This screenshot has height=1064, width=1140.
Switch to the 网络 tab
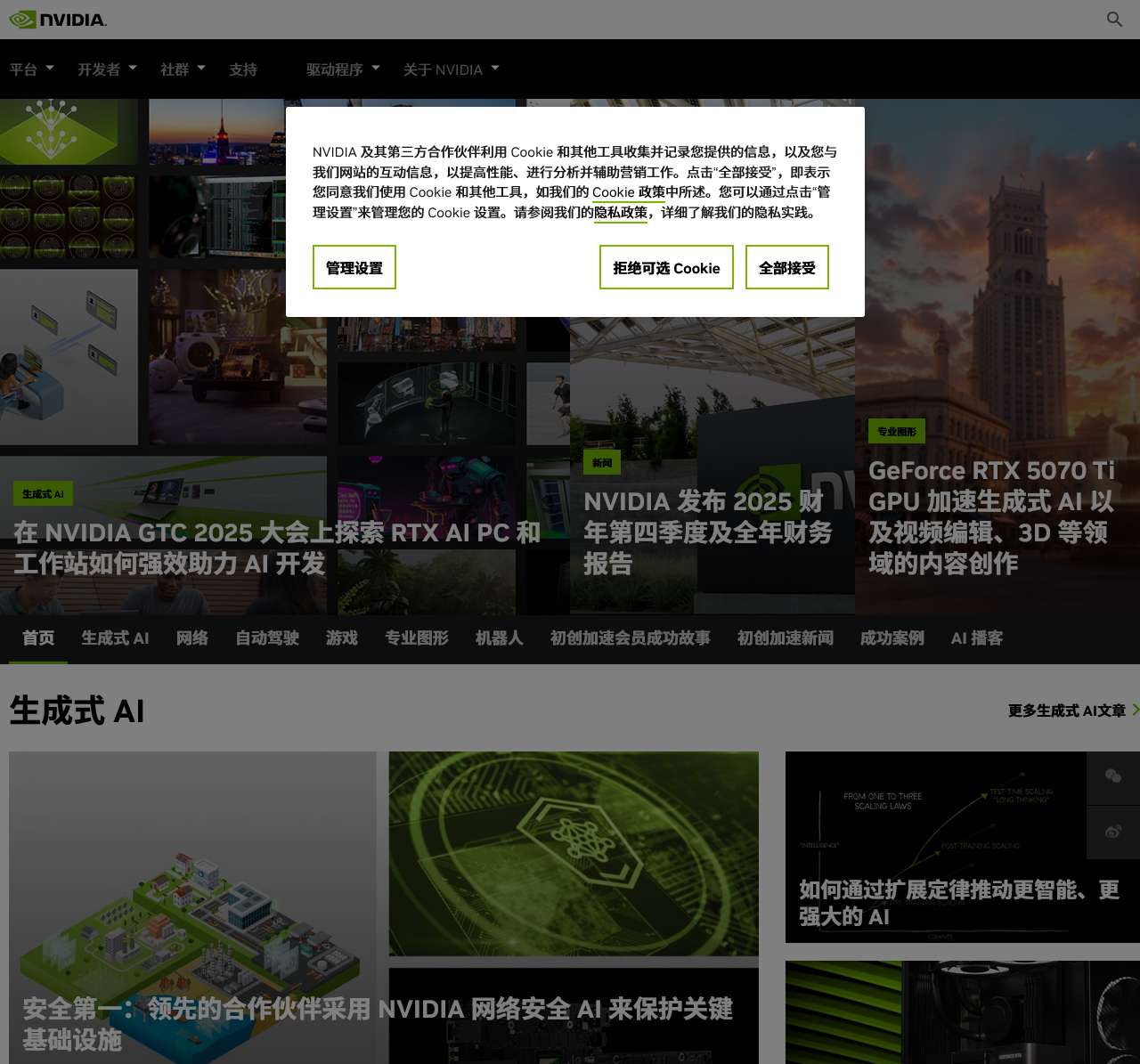pos(192,638)
